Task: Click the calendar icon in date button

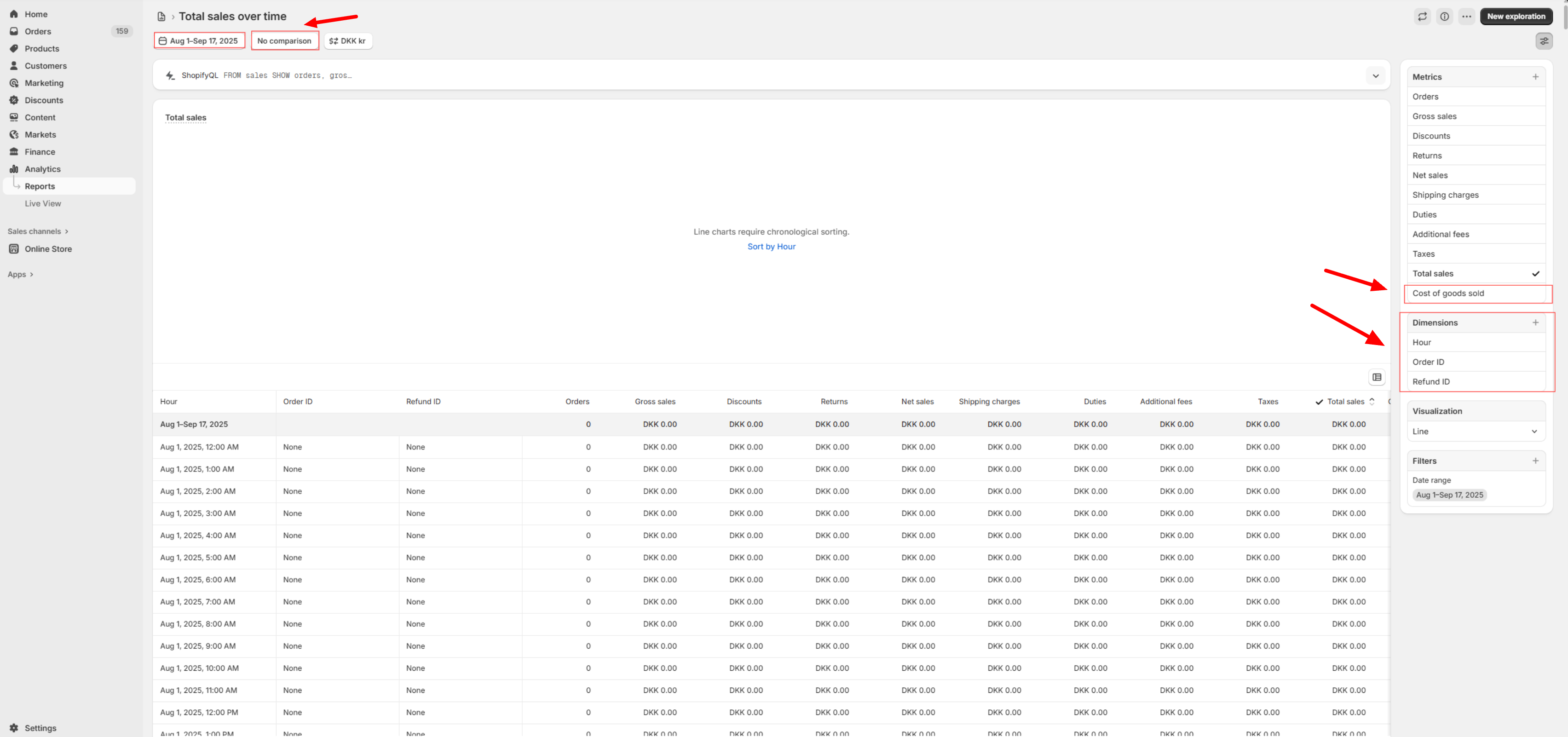Action: pos(162,41)
